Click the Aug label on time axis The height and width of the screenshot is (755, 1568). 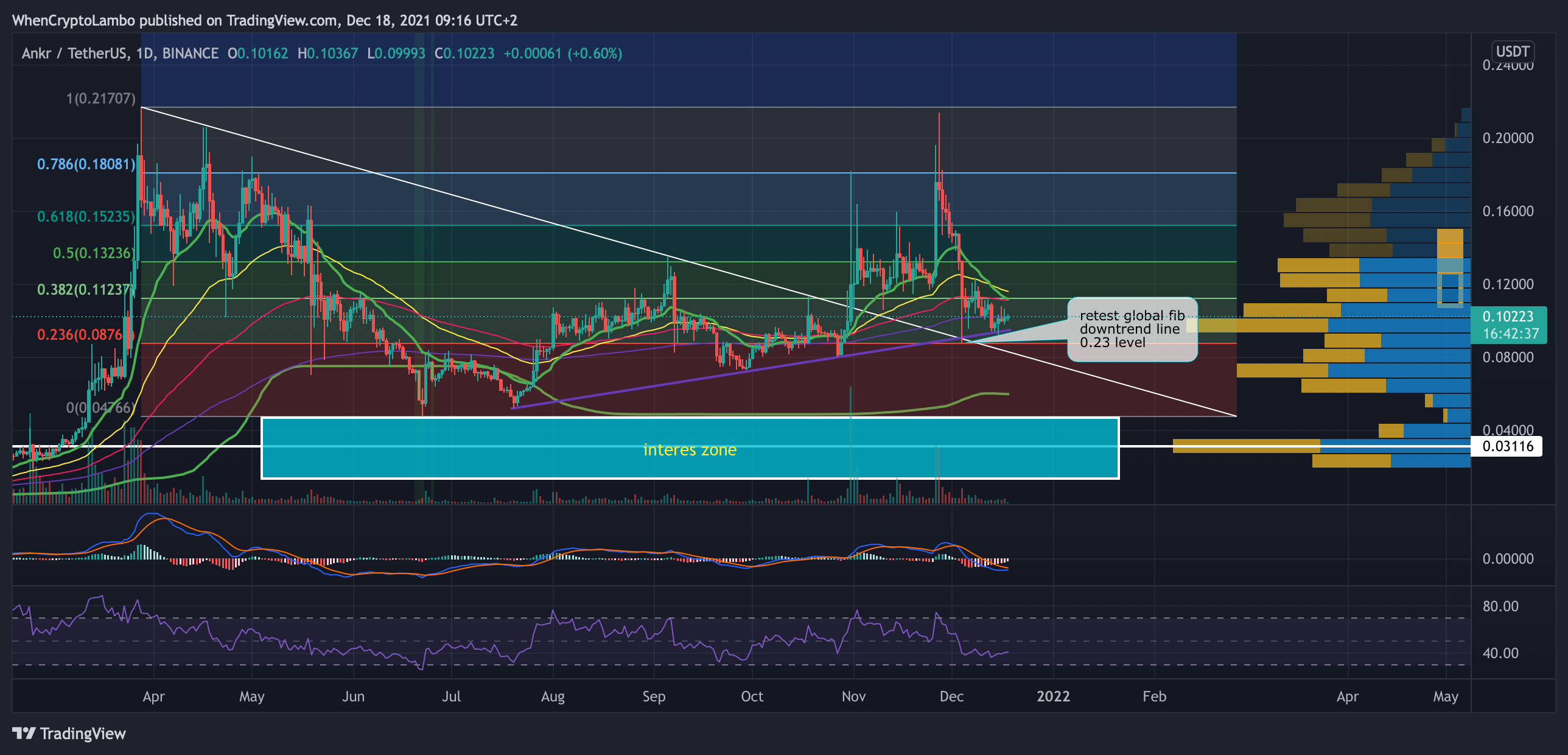(x=553, y=697)
